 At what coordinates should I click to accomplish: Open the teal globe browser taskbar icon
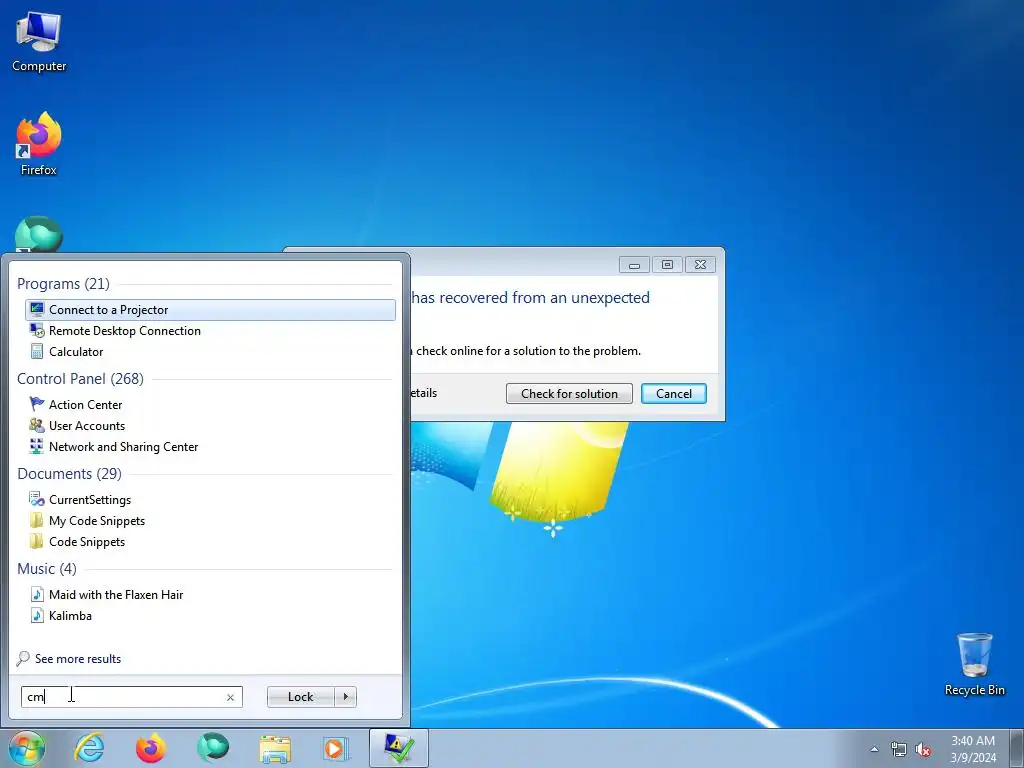tap(213, 748)
